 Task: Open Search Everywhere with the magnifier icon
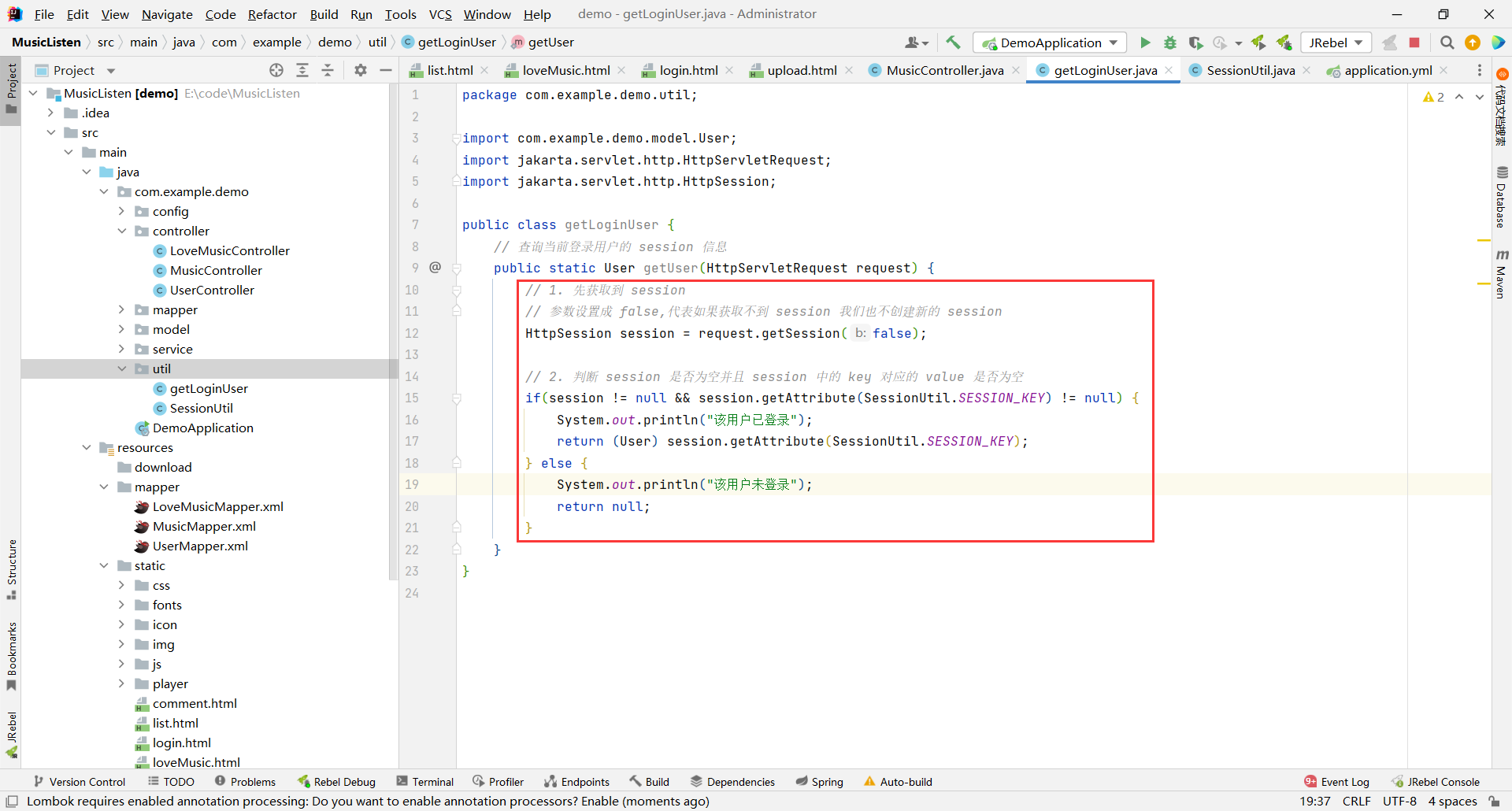1447,43
